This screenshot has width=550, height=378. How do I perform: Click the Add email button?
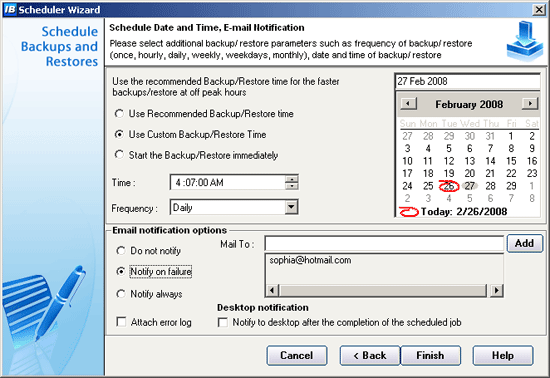pyautogui.click(x=524, y=243)
